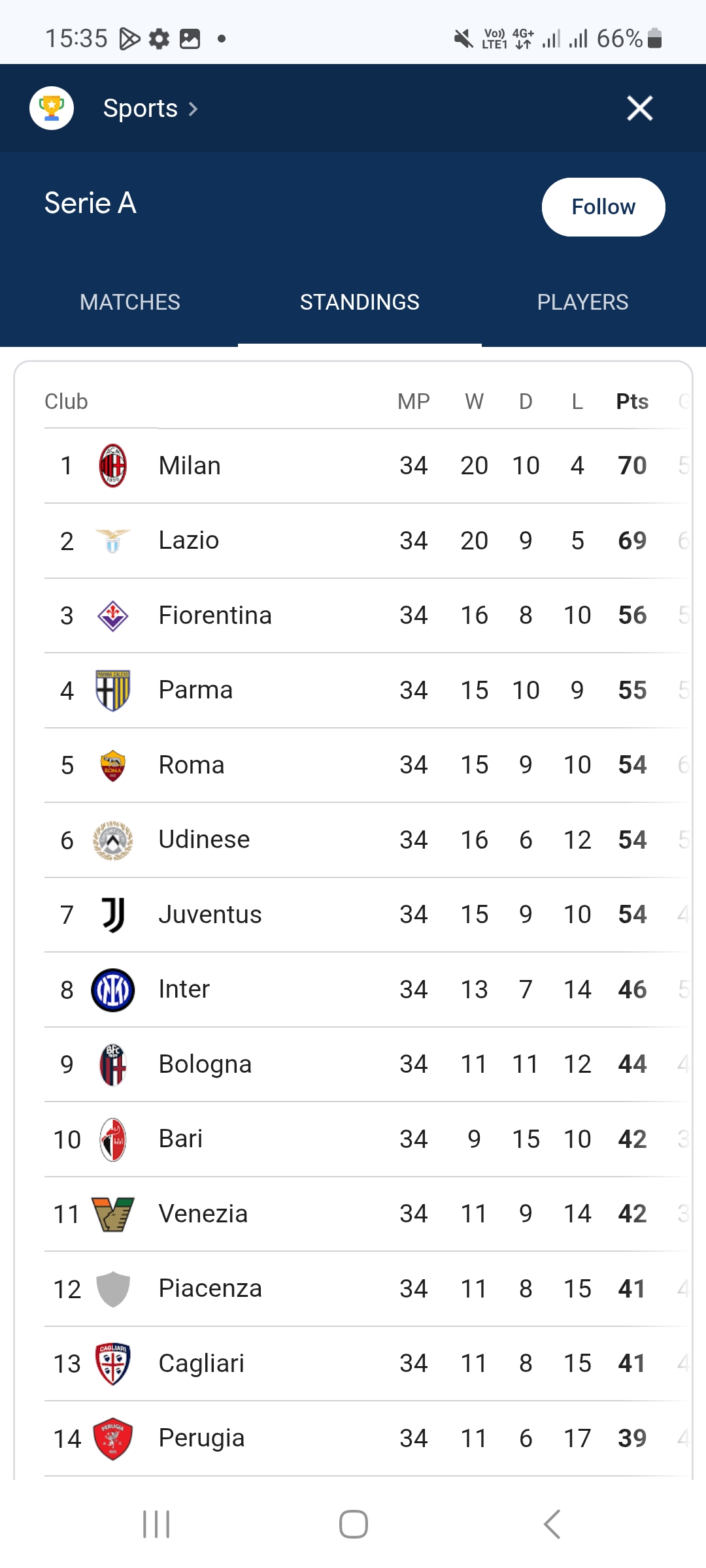The image size is (706, 1568).
Task: Open the Juventus logo
Action: [112, 915]
